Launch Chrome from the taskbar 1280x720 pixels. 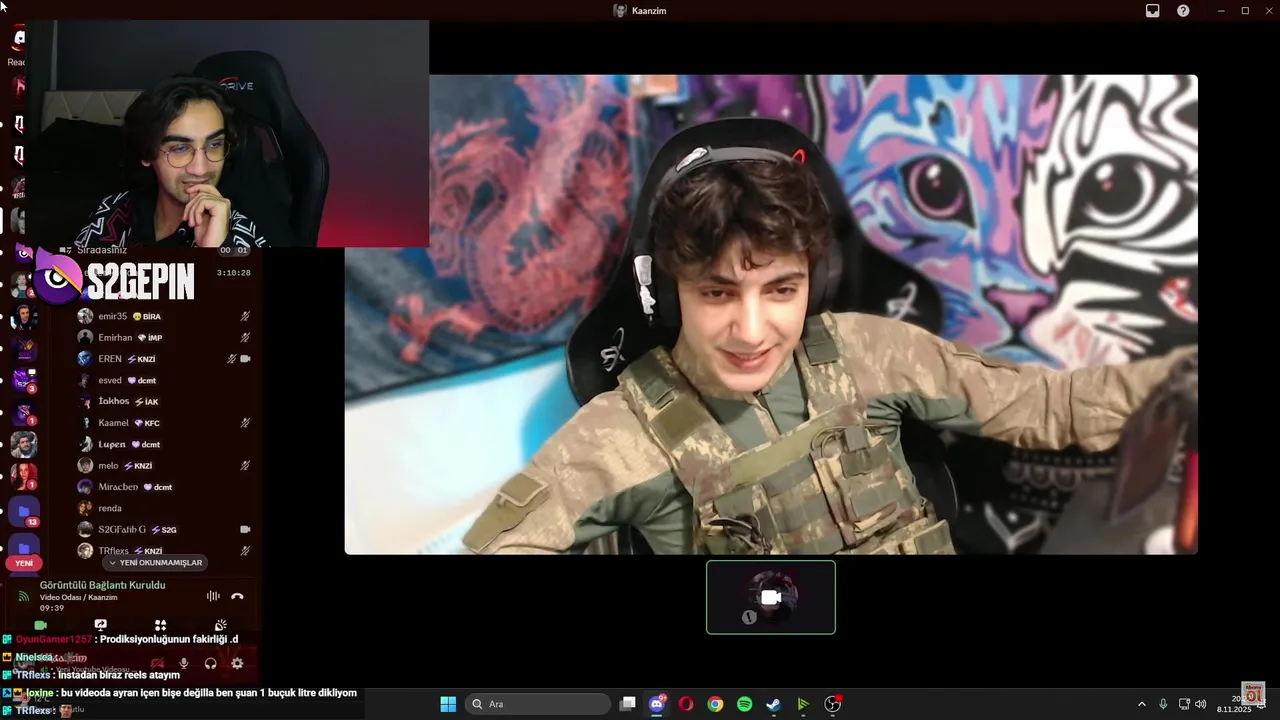pyautogui.click(x=715, y=704)
